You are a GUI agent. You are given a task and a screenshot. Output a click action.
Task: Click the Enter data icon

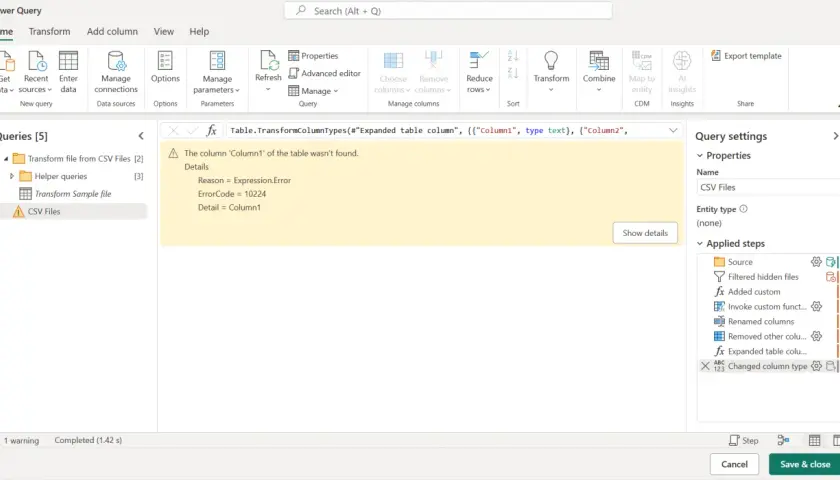tap(68, 61)
